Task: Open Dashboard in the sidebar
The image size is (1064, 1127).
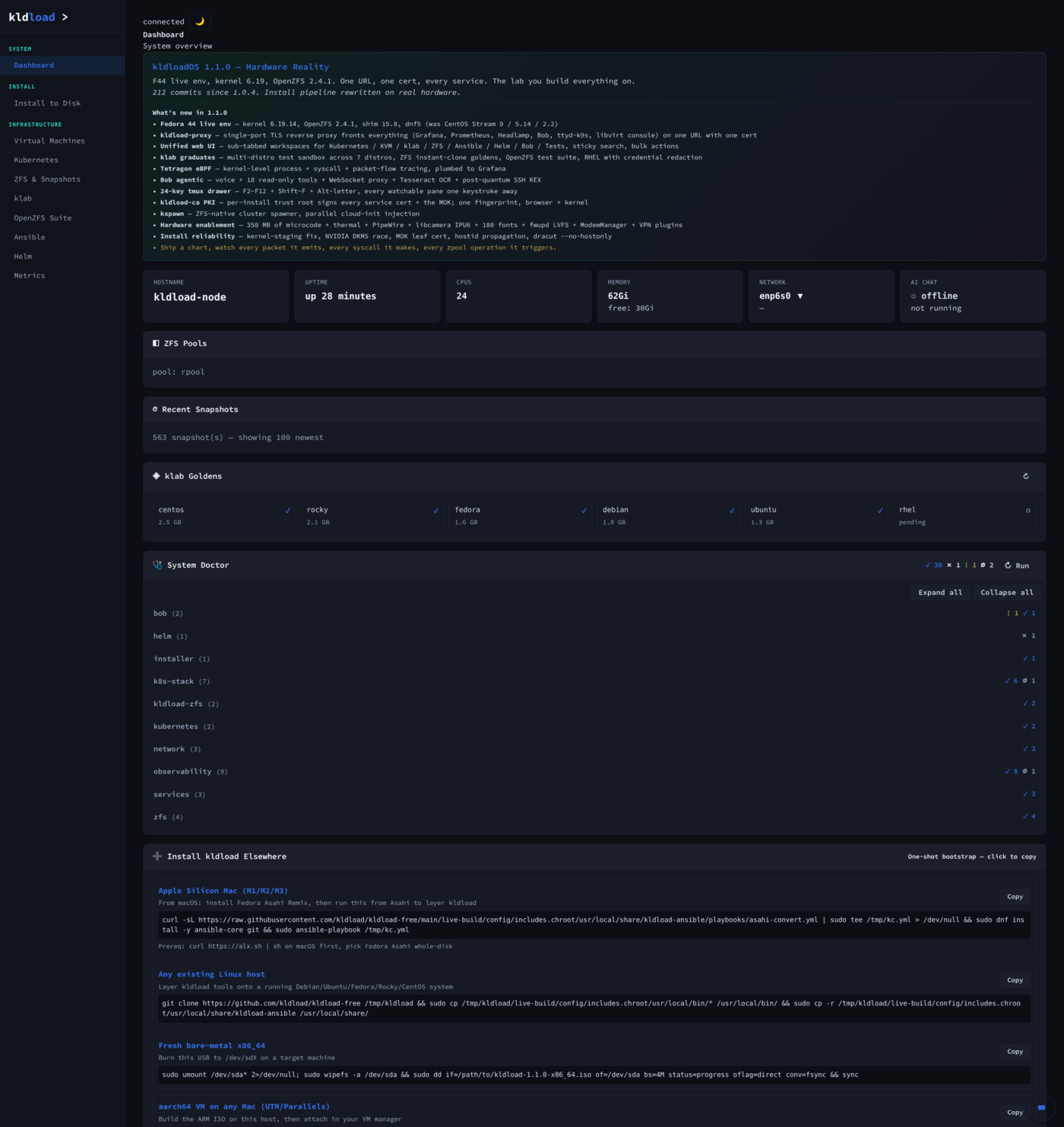Action: click(62, 65)
